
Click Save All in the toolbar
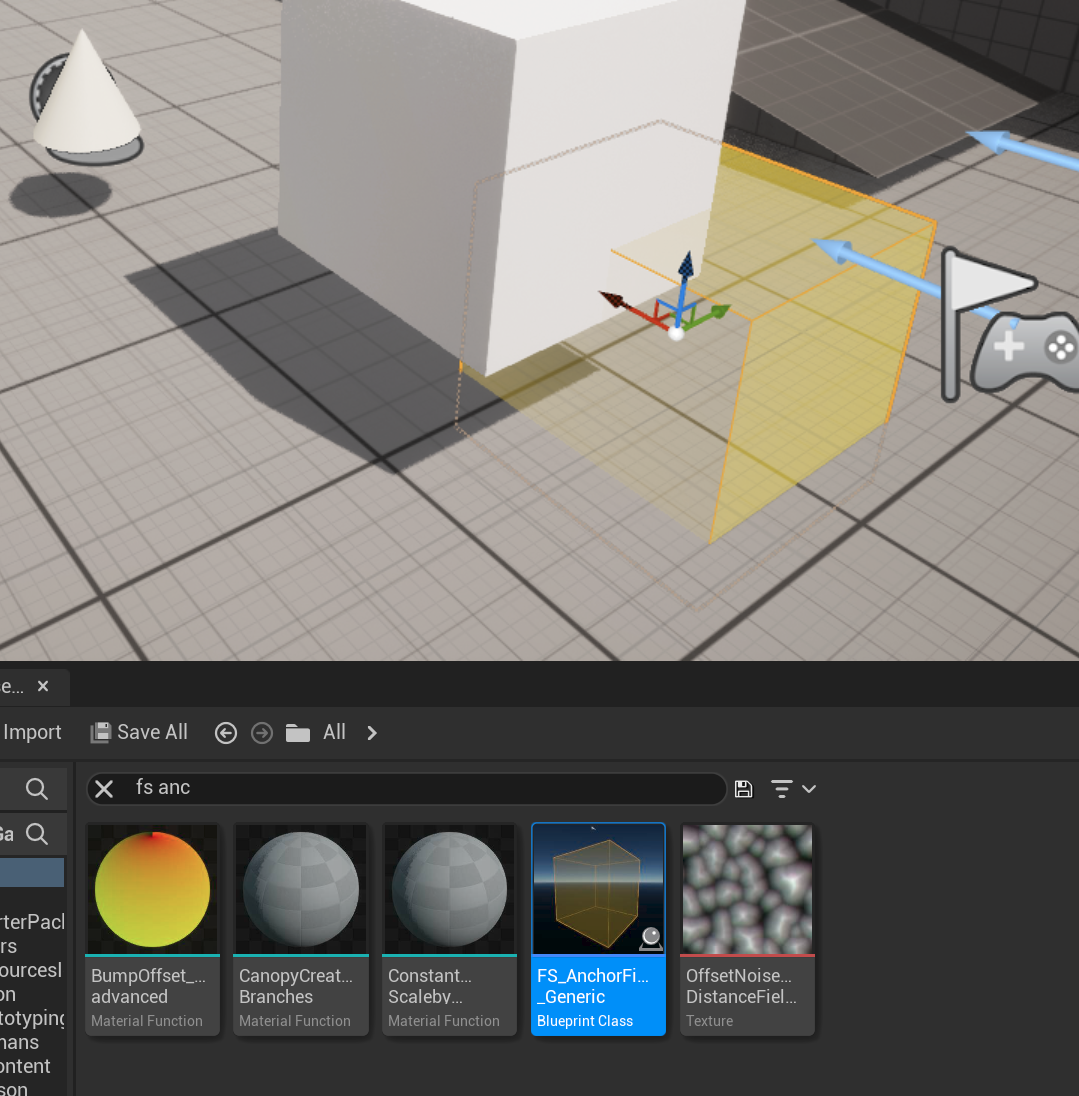tap(140, 733)
